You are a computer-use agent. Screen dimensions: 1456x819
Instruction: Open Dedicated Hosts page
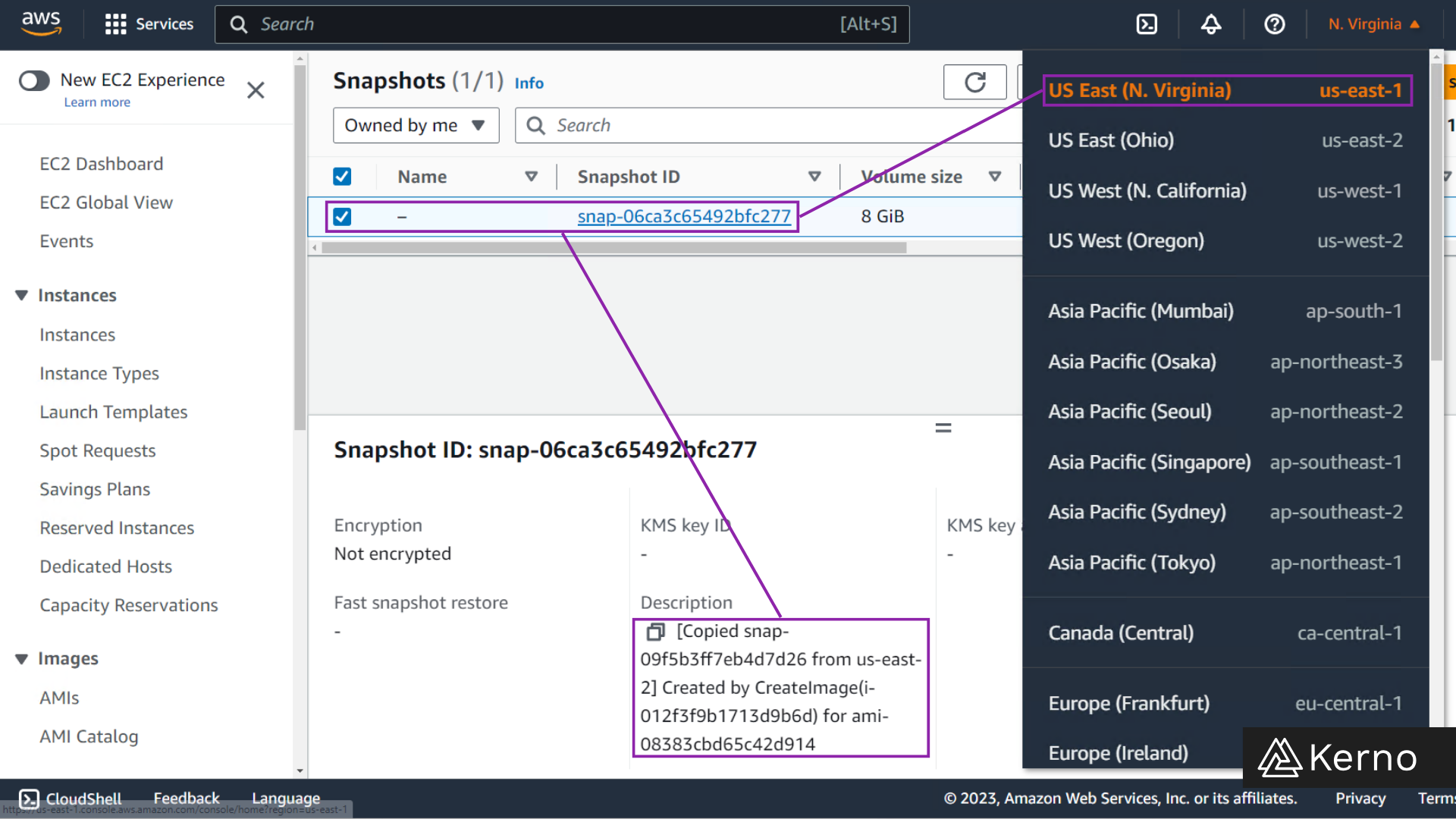pos(106,566)
